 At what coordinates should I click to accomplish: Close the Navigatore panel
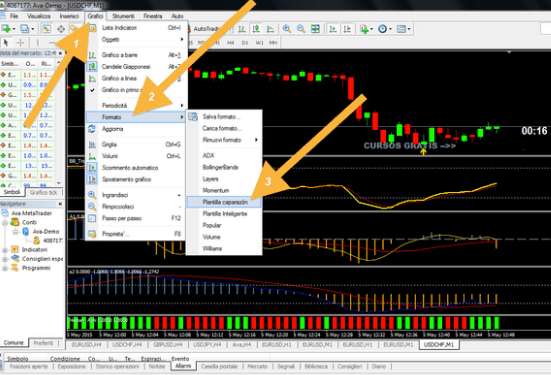click(60, 204)
